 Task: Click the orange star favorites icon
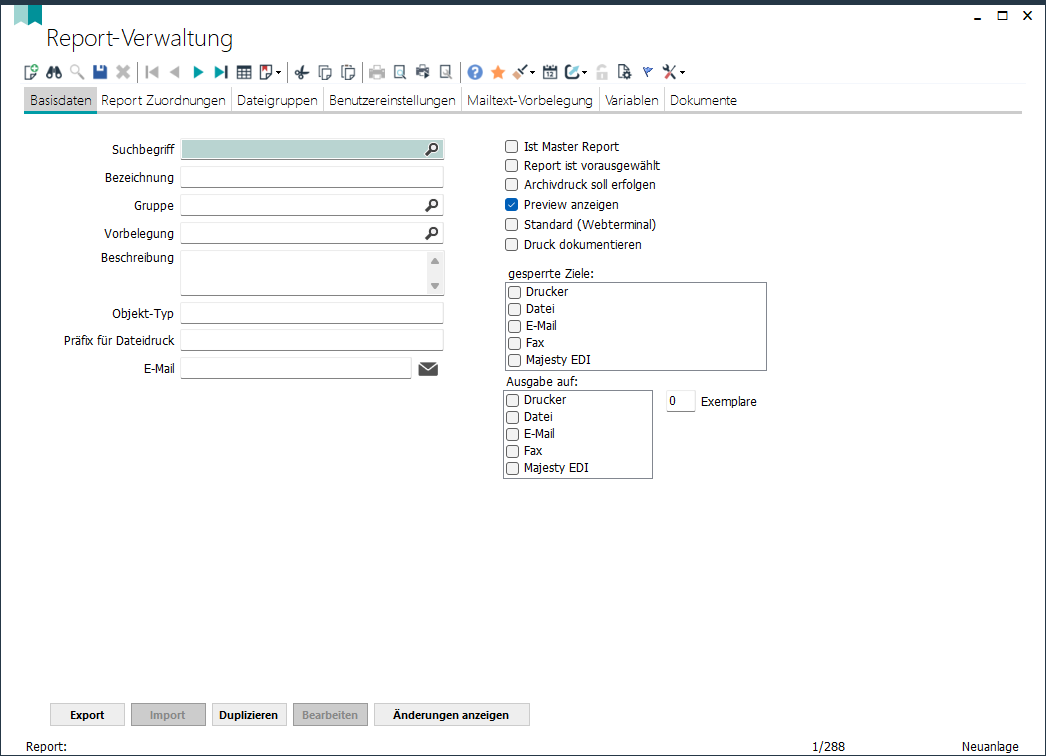(x=498, y=72)
